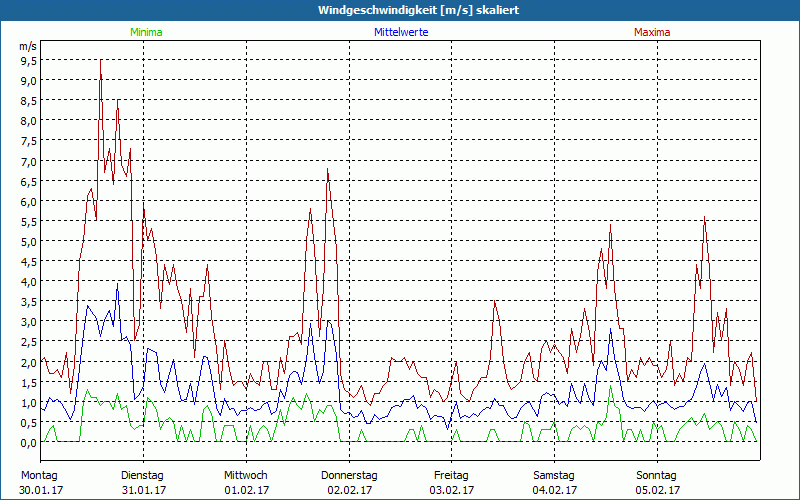This screenshot has height=500, width=800.
Task: Click the 2,5 y-axis value
Action: tap(29, 342)
